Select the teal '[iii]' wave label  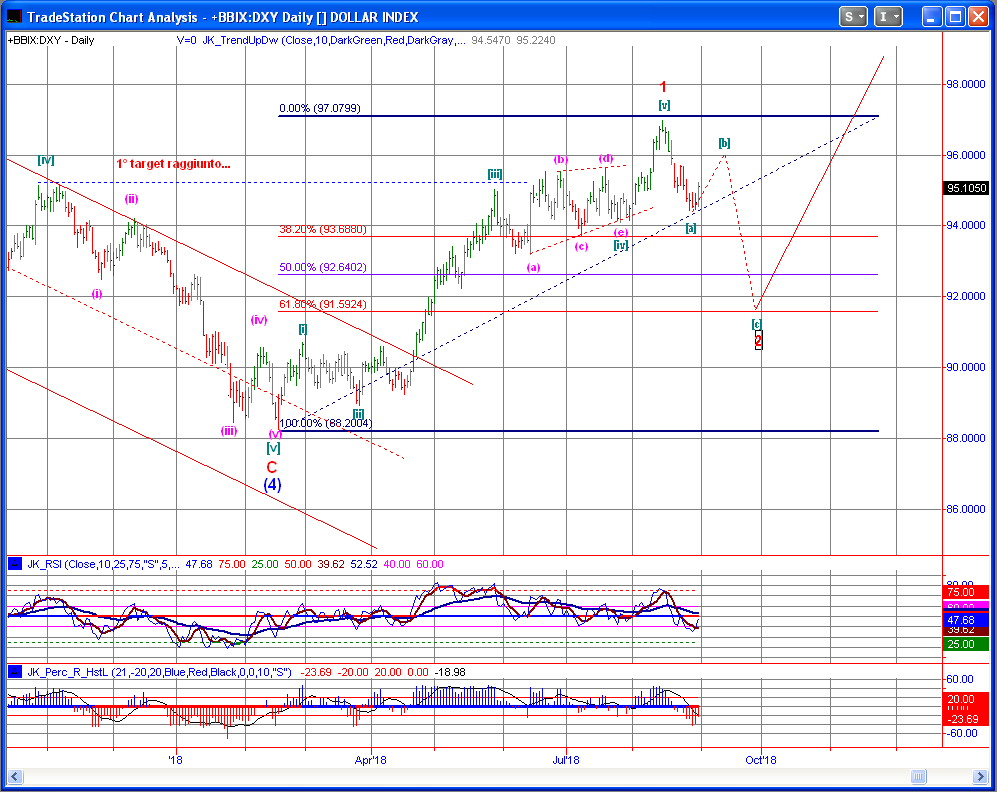point(495,174)
